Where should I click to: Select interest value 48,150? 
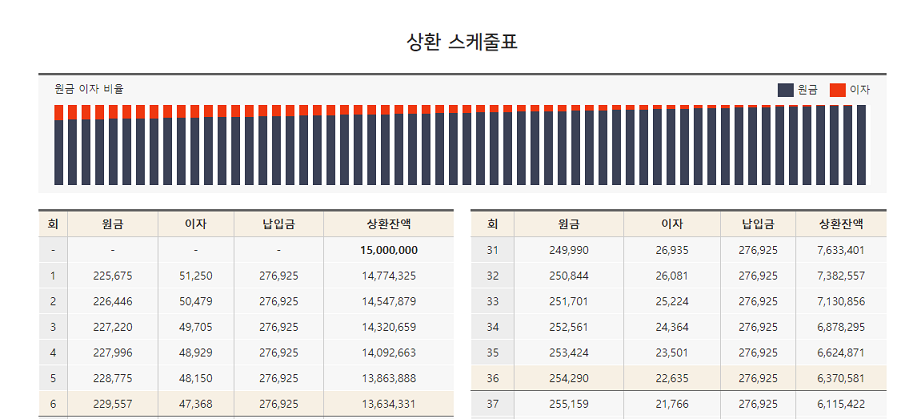point(196,378)
